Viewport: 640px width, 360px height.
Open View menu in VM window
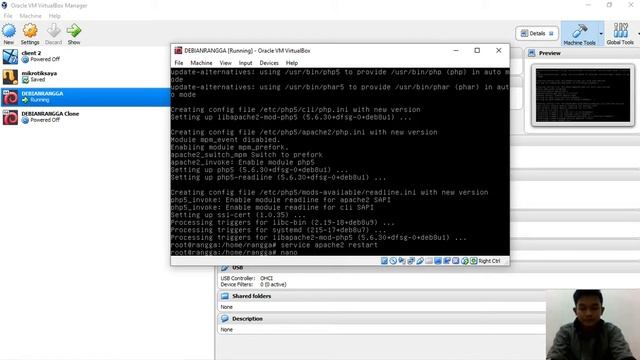click(x=225, y=63)
